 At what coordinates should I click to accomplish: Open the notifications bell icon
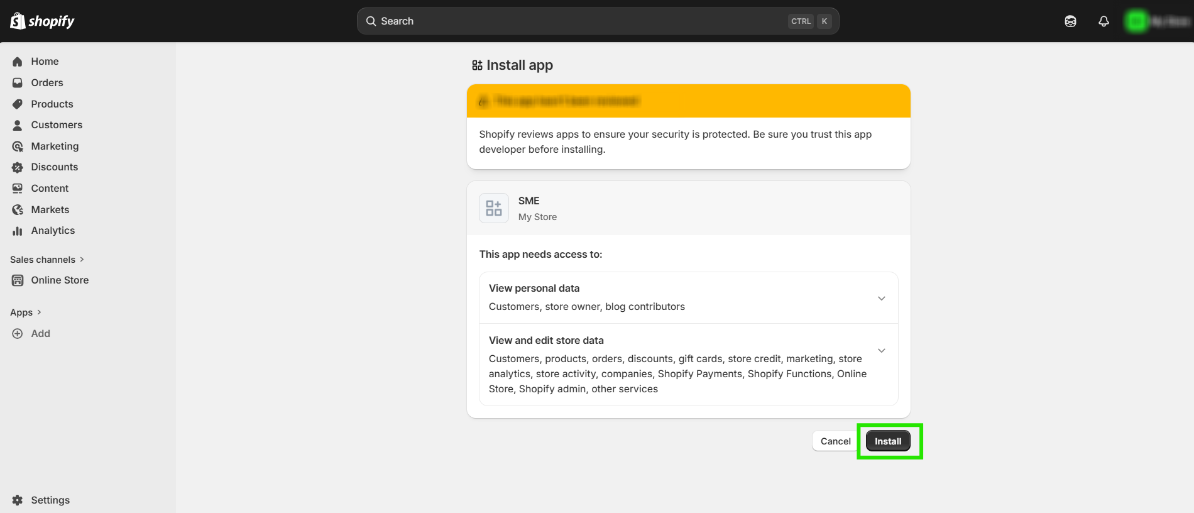[1104, 21]
